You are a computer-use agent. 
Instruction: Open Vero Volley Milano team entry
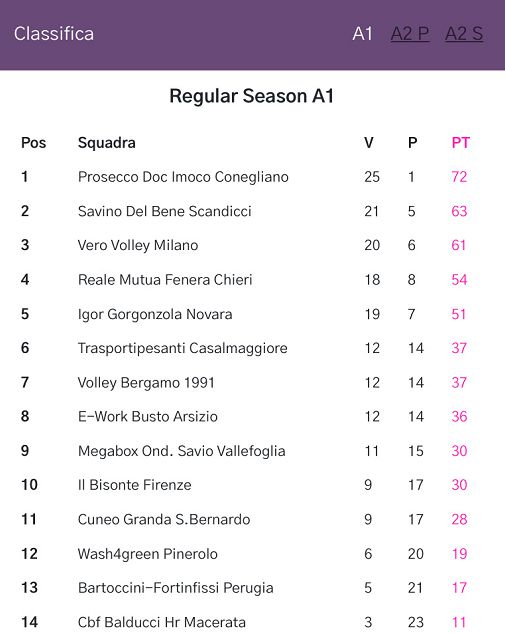138,245
